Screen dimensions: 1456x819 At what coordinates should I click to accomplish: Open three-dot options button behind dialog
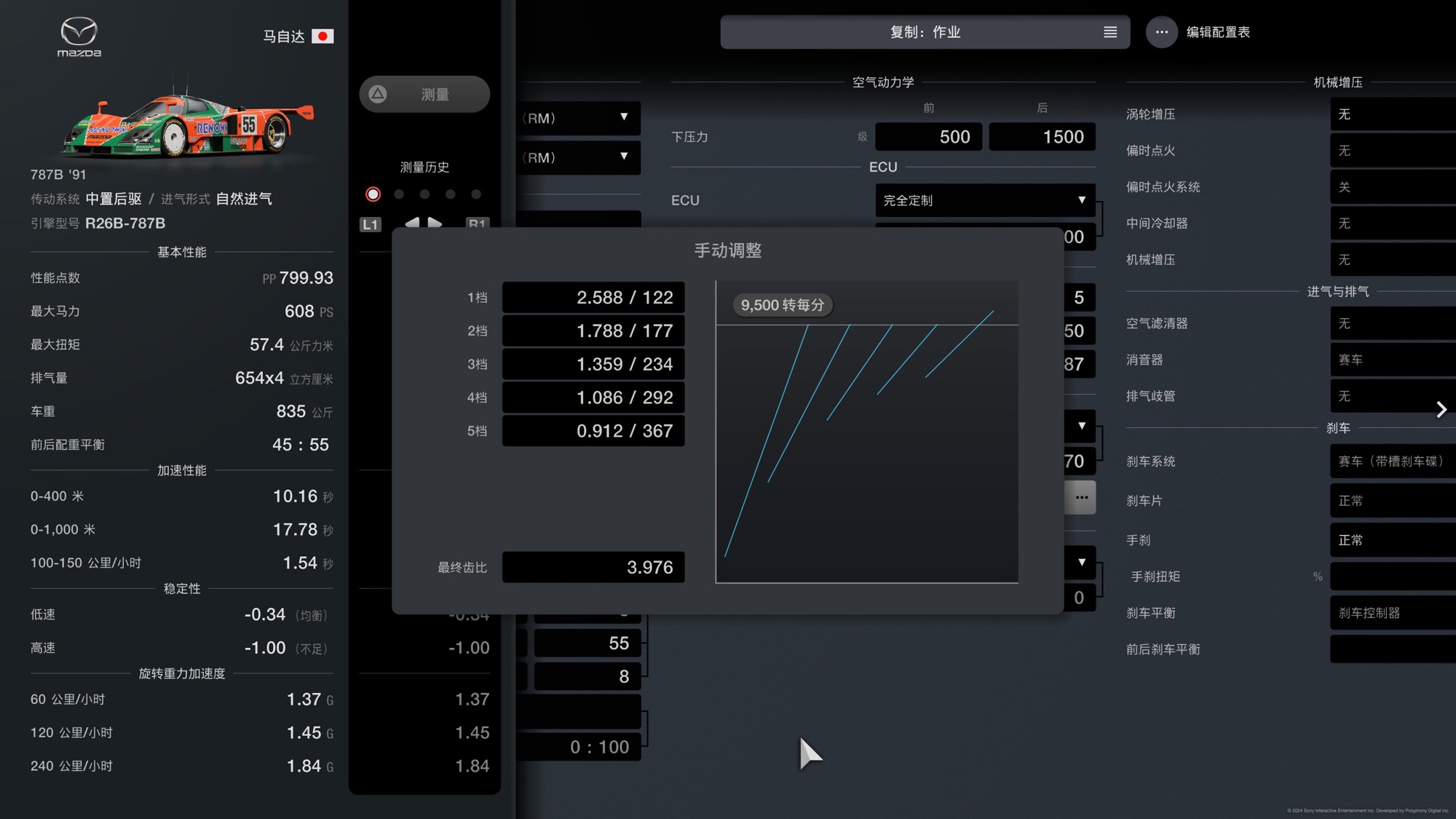1081,497
